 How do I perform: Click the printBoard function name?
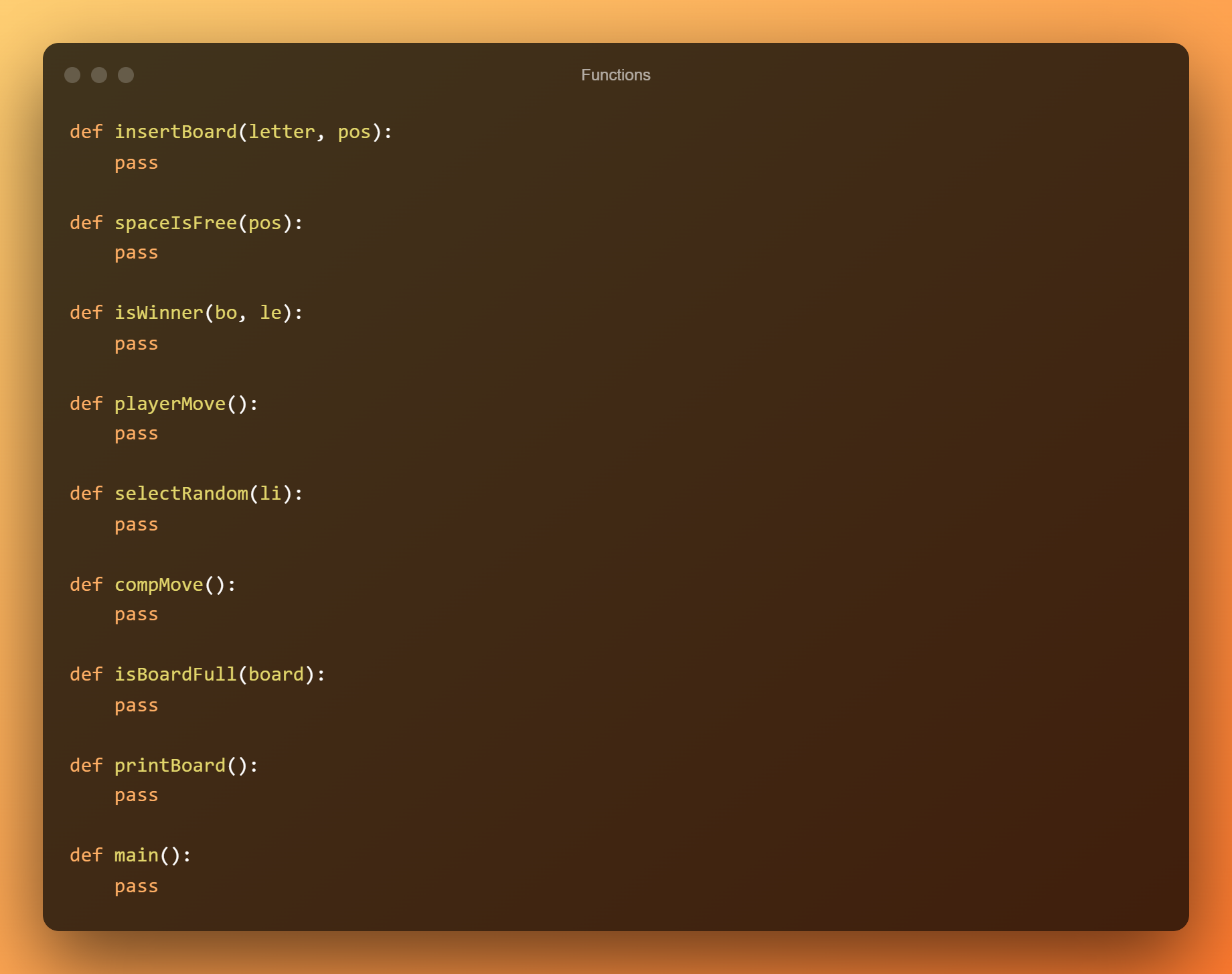(x=170, y=766)
